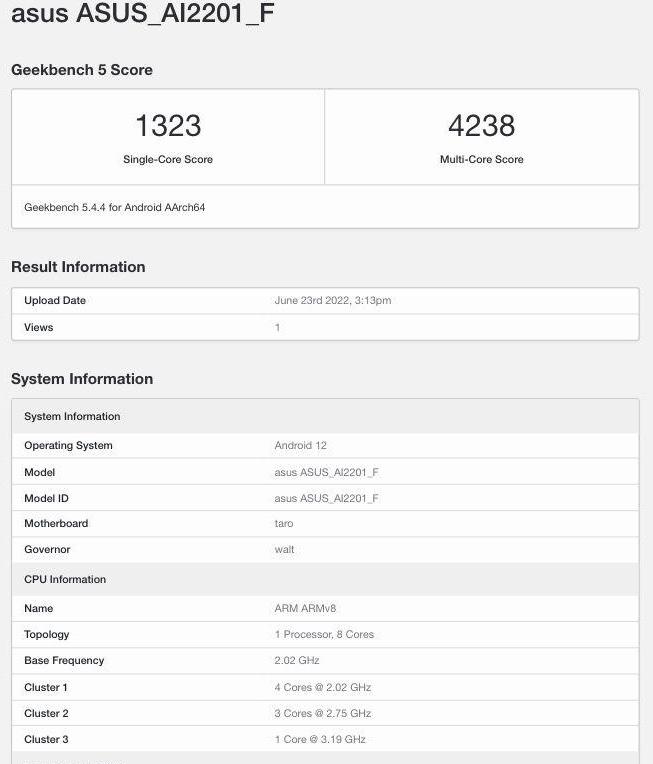
Task: Click the System Information section heading
Action: pos(82,379)
